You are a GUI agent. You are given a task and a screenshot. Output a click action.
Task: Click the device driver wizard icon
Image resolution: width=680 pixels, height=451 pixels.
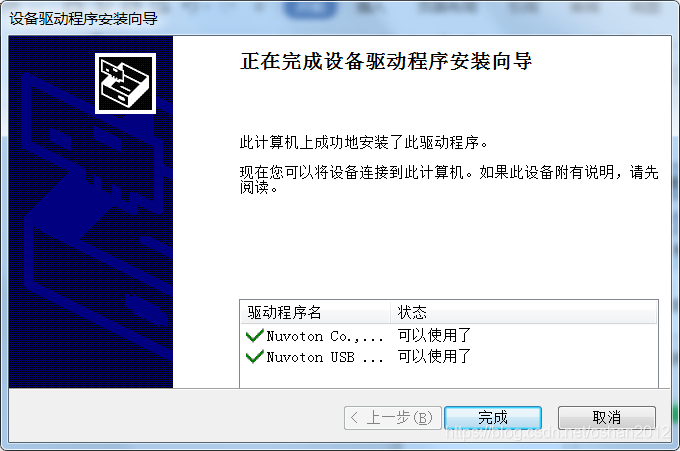coord(125,83)
